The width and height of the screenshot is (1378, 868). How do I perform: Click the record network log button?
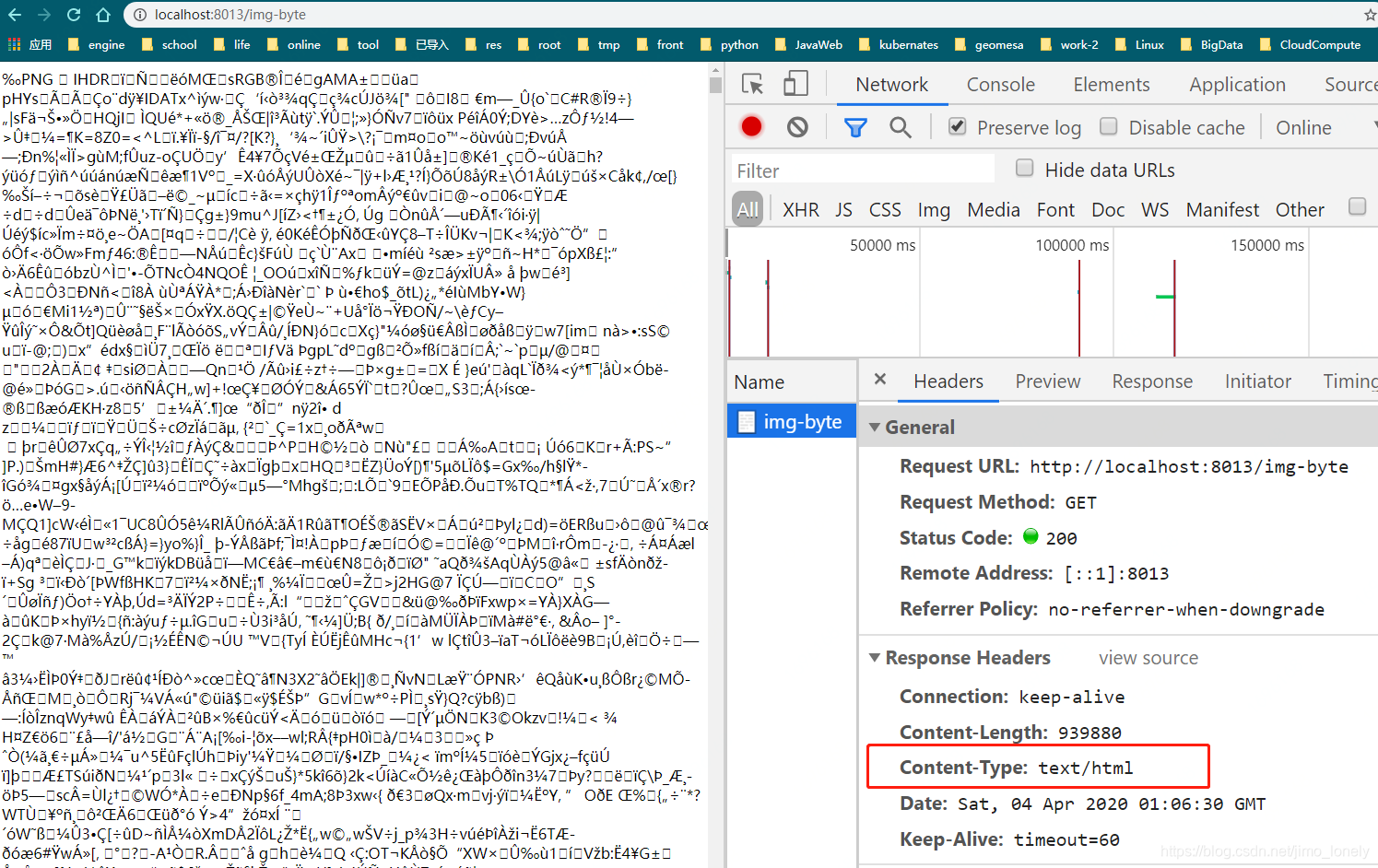click(751, 126)
